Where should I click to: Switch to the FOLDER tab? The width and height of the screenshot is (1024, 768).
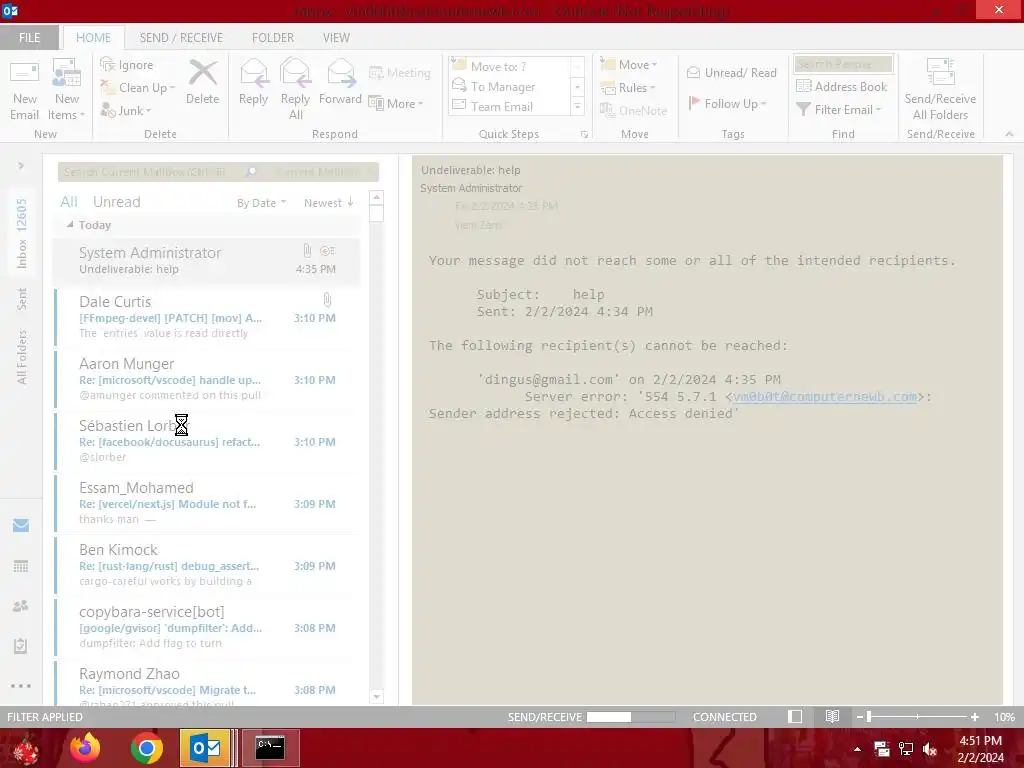coord(273,38)
